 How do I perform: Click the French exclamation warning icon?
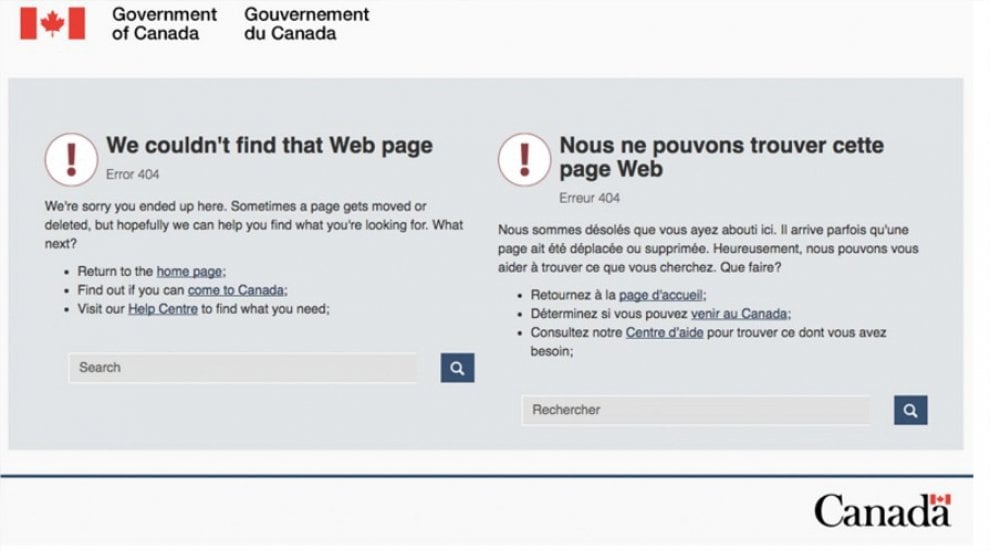(525, 159)
